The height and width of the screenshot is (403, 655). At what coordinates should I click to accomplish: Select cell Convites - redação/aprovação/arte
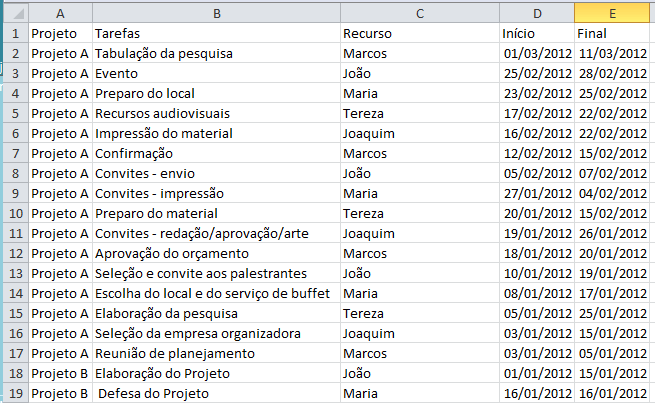point(216,233)
